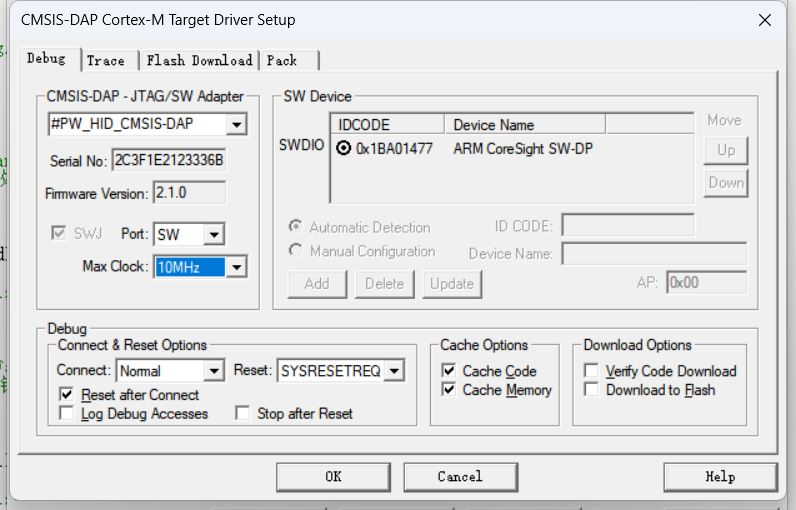Click the Delete device button
The height and width of the screenshot is (510, 796).
(x=384, y=284)
